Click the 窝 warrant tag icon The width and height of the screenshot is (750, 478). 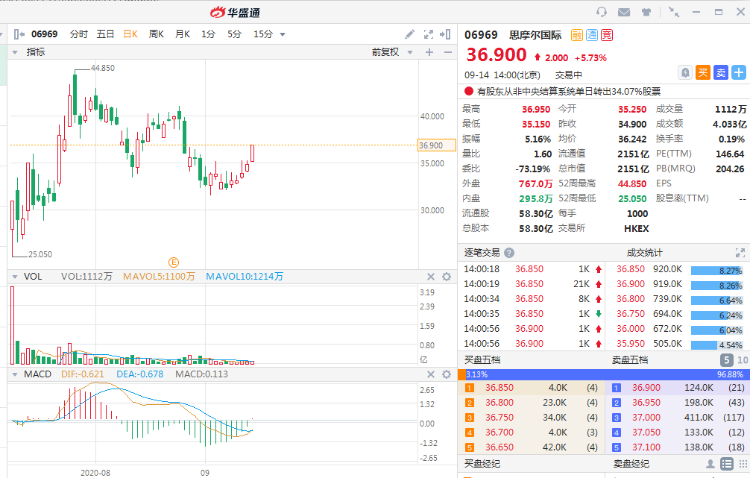click(x=607, y=34)
